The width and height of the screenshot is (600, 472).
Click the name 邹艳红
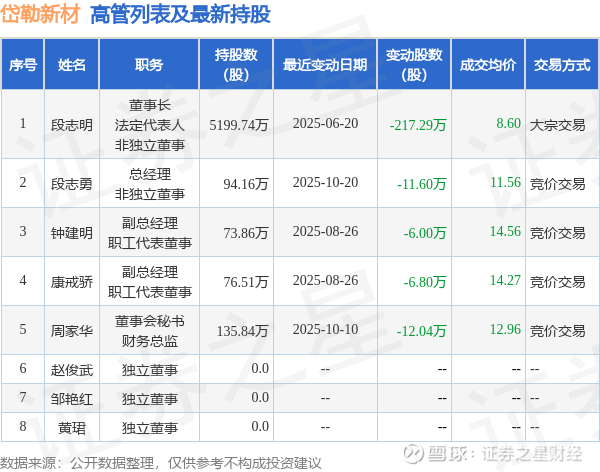[72, 399]
